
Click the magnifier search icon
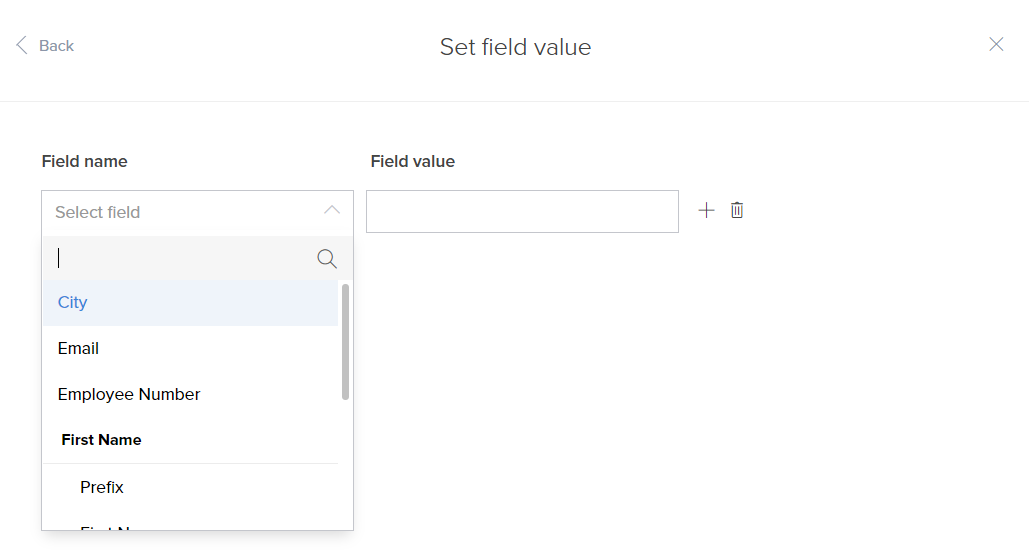(x=327, y=259)
